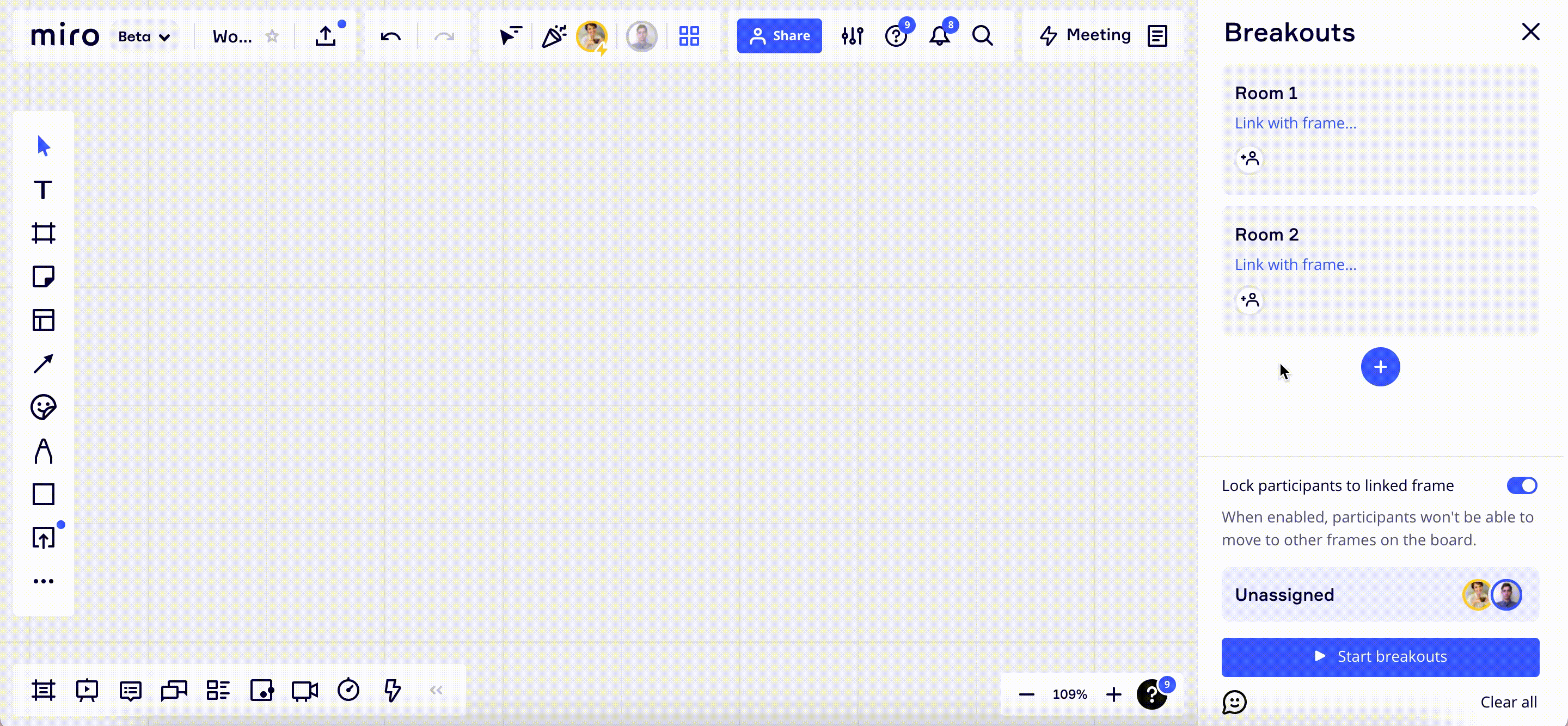Open the Meeting menu
1568x726 pixels.
[x=1086, y=35]
